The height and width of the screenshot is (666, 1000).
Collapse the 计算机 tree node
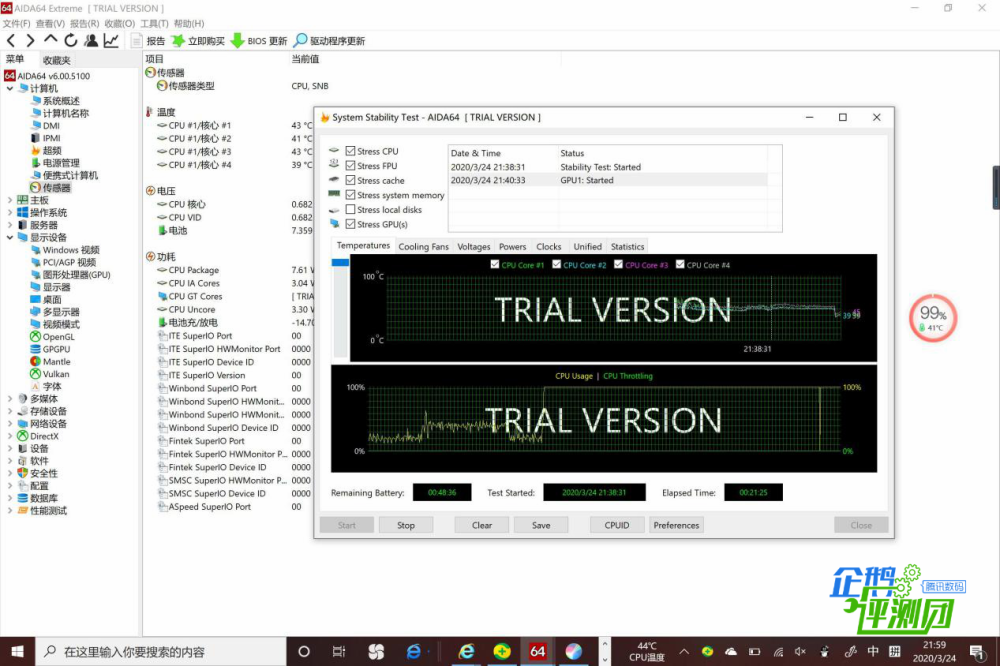[10, 88]
